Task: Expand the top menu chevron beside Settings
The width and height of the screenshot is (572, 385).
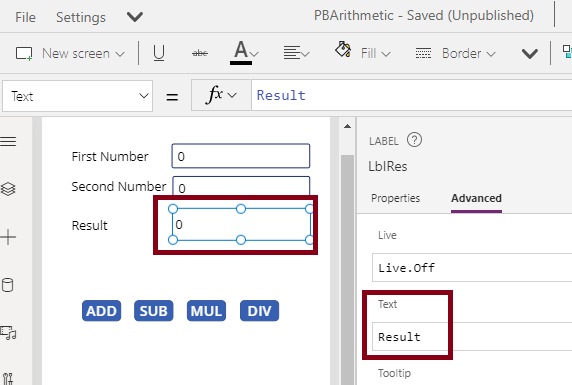Action: pyautogui.click(x=135, y=17)
